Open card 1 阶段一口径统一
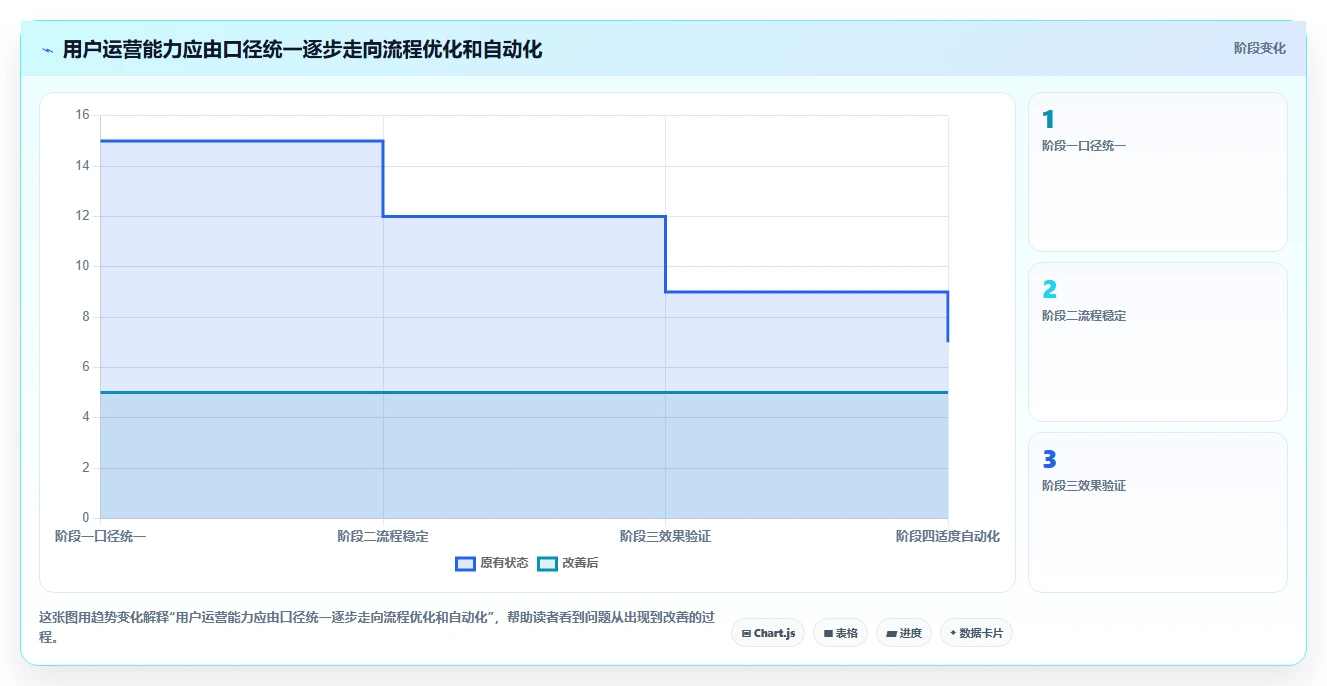Viewport: 1327px width, 686px height. click(x=1157, y=172)
